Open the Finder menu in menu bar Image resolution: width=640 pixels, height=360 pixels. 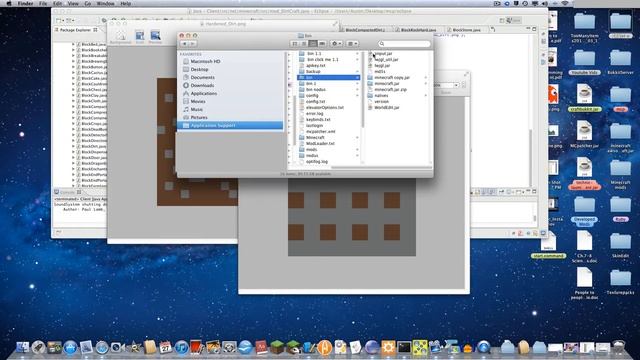(25, 3)
